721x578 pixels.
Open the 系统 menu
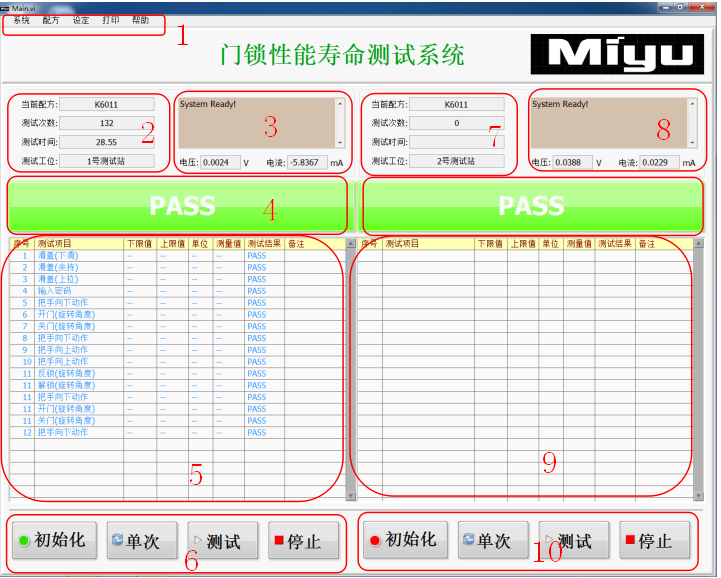[x=21, y=20]
